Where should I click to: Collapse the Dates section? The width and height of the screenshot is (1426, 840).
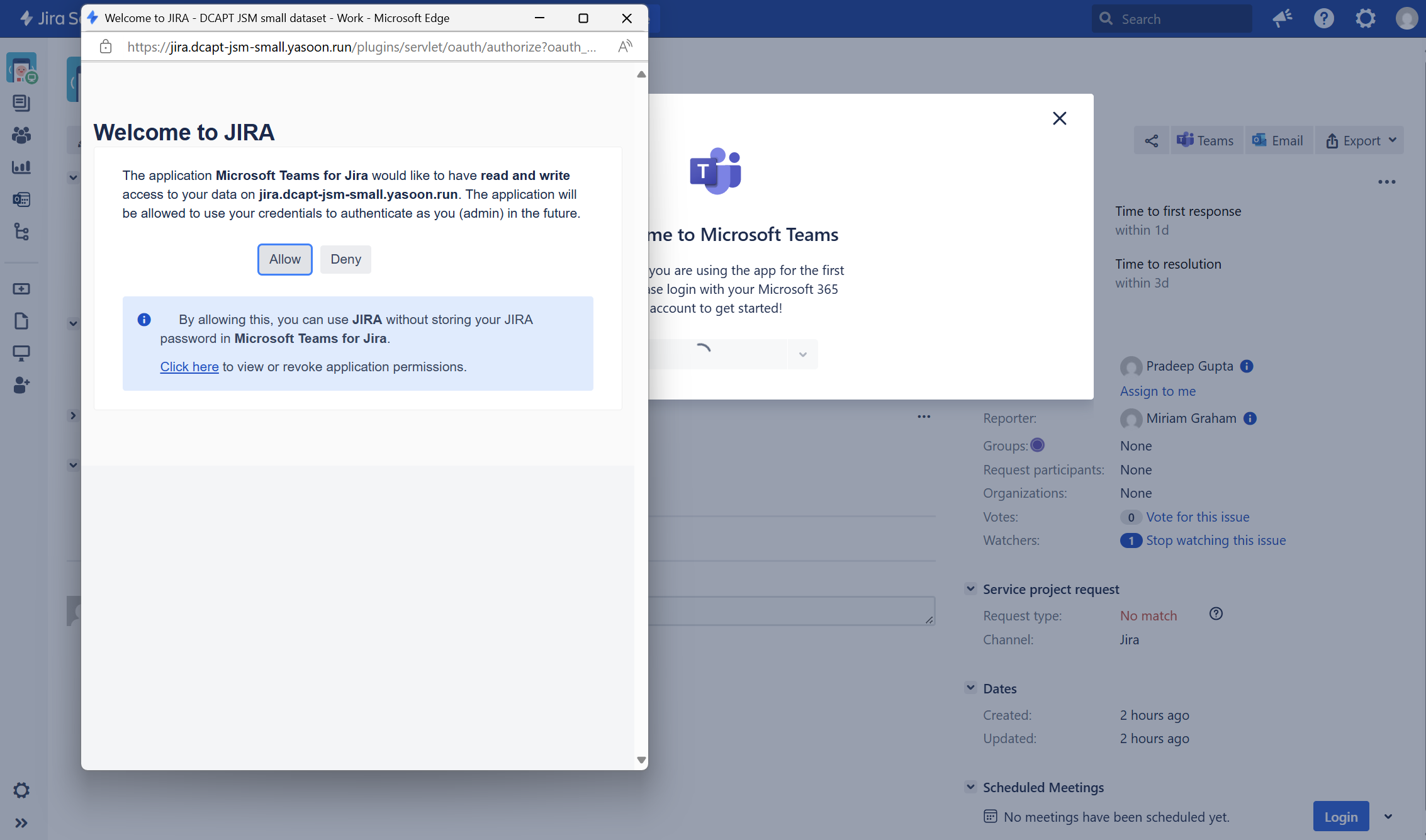(x=970, y=688)
